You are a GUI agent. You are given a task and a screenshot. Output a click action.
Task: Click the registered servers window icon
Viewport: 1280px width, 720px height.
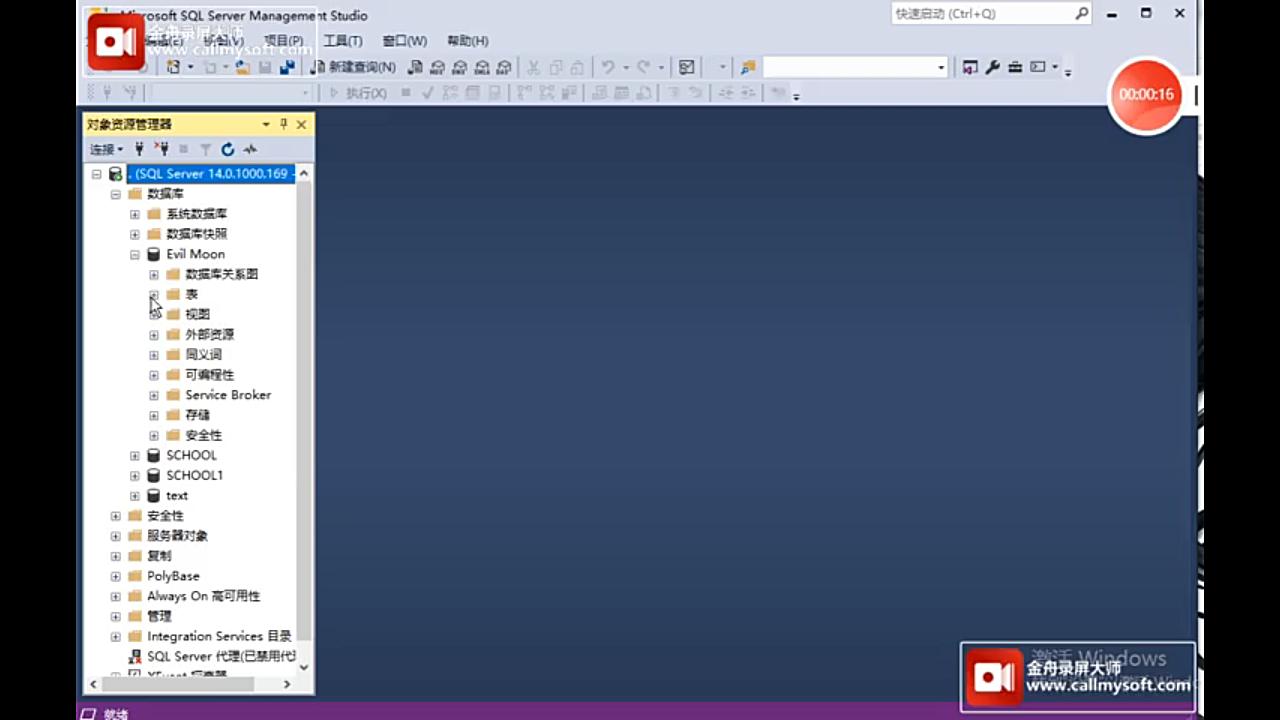[x=970, y=67]
